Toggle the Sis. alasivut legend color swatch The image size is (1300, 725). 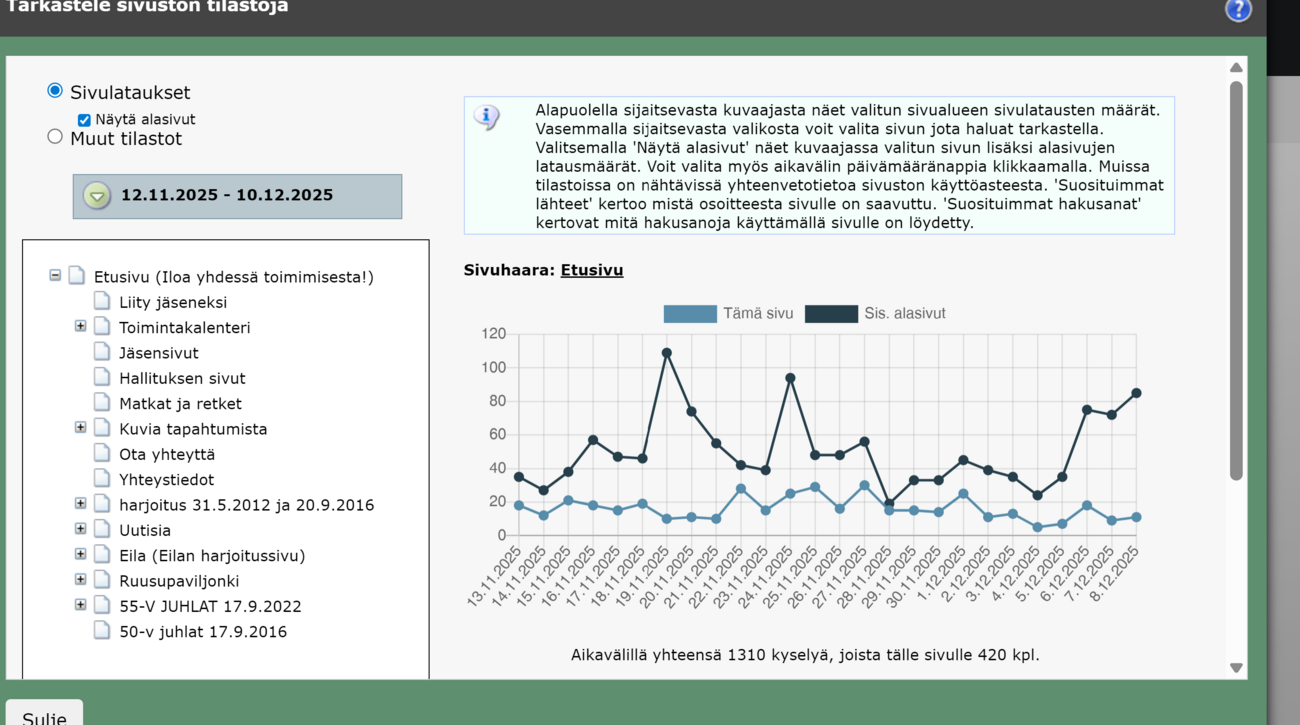832,314
